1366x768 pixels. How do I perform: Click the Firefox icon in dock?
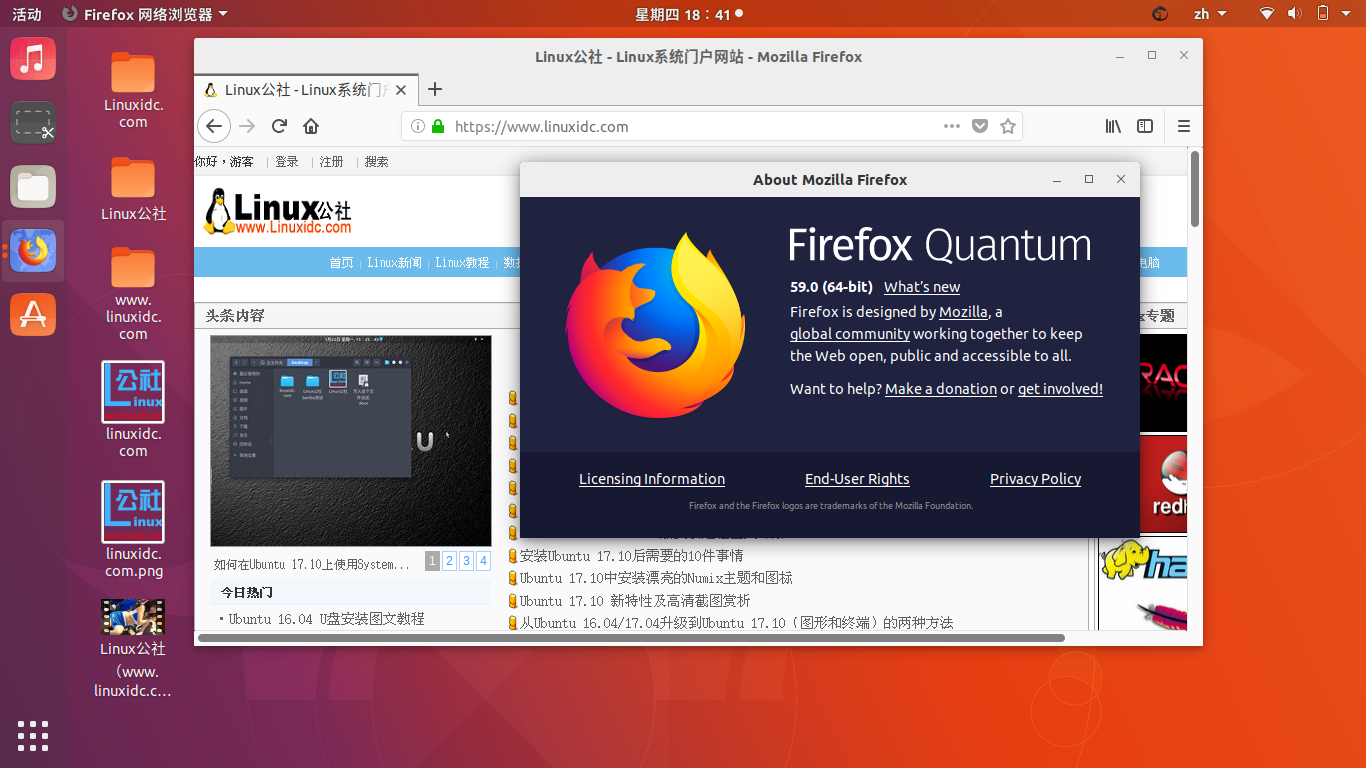33,251
